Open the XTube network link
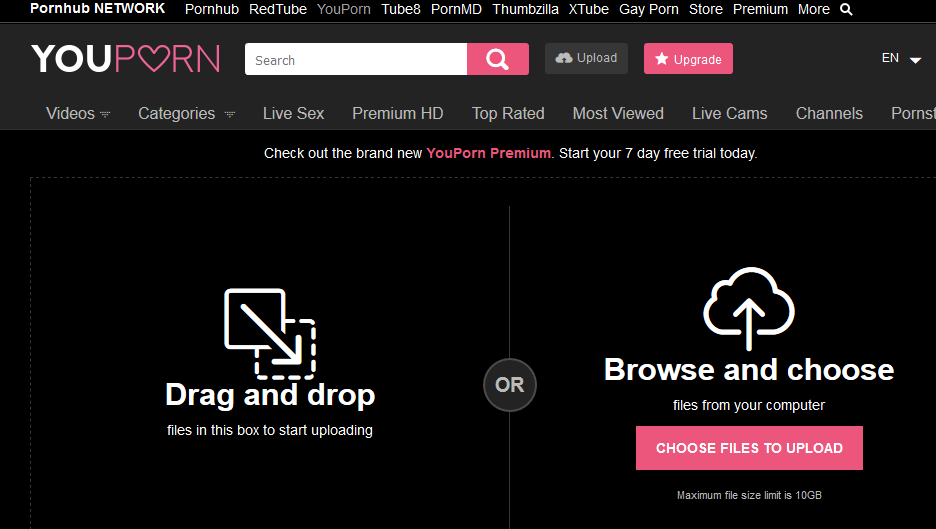Image resolution: width=936 pixels, height=529 pixels. pyautogui.click(x=589, y=10)
